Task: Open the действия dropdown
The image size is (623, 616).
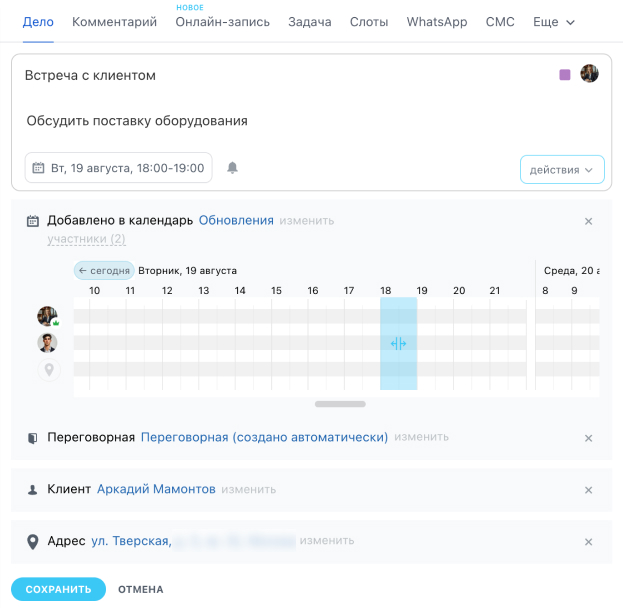Action: [x=562, y=170]
